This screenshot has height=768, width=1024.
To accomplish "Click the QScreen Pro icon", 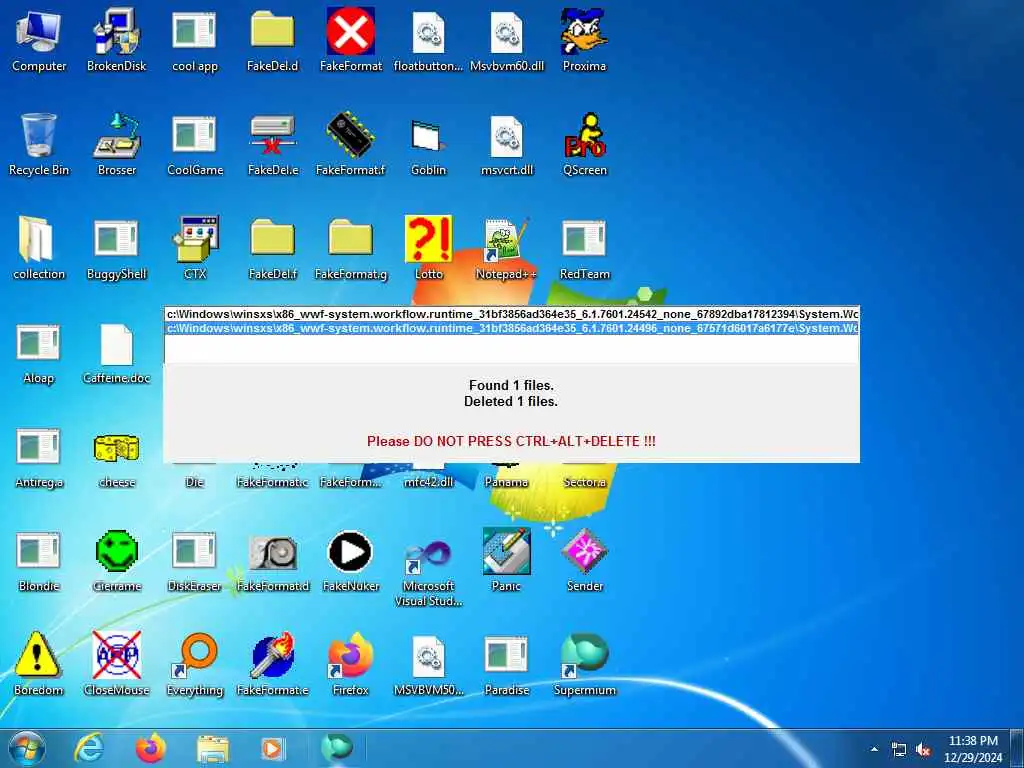I will tap(584, 144).
